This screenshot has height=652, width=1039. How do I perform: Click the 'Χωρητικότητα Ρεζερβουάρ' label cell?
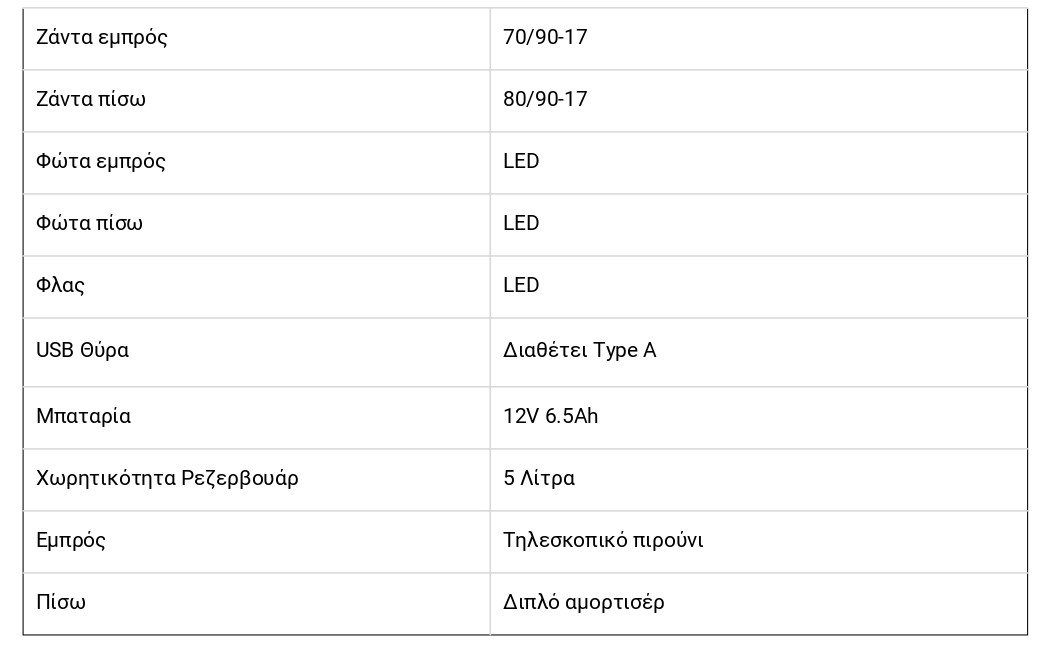tap(167, 478)
